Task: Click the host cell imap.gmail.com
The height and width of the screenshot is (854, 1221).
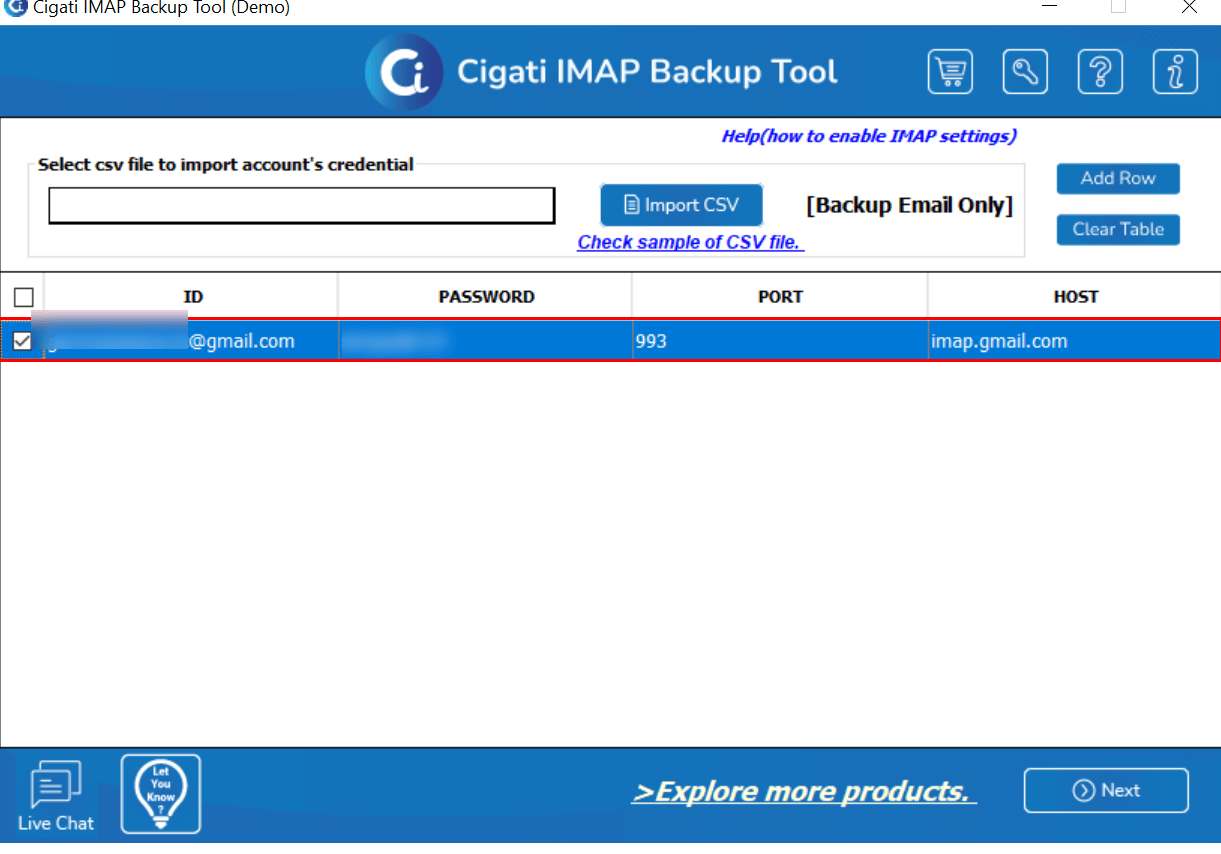Action: [x=1075, y=341]
